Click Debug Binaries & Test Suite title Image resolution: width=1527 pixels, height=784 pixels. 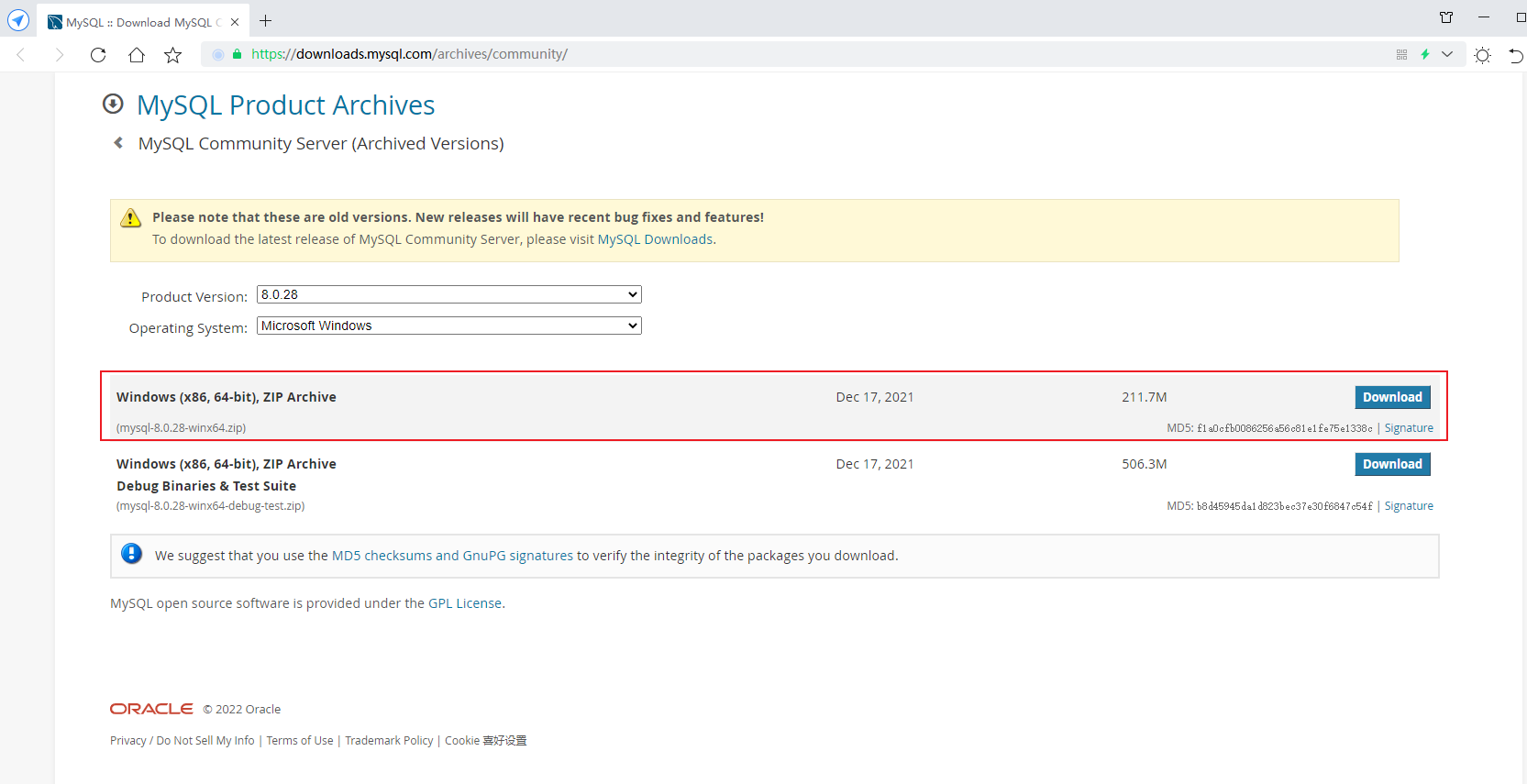206,486
